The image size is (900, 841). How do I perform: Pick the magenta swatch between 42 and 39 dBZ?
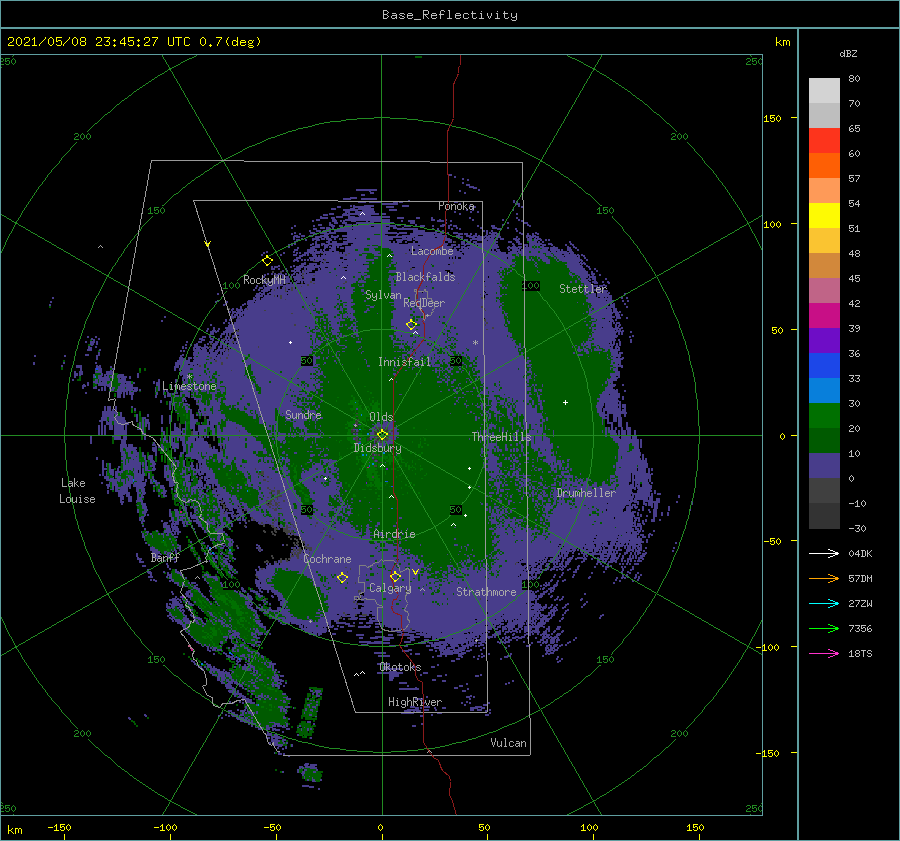pos(824,316)
